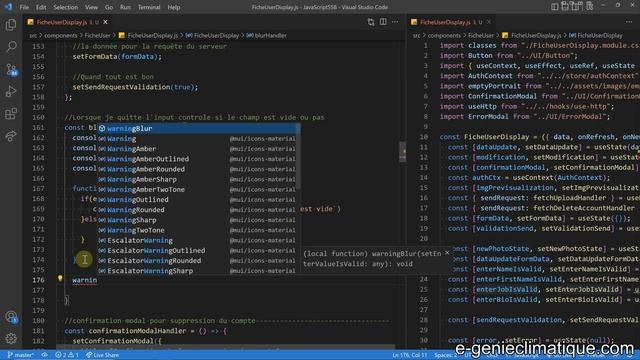Click the VS Code logo in title bar
The image size is (640, 360).
click(8, 7)
